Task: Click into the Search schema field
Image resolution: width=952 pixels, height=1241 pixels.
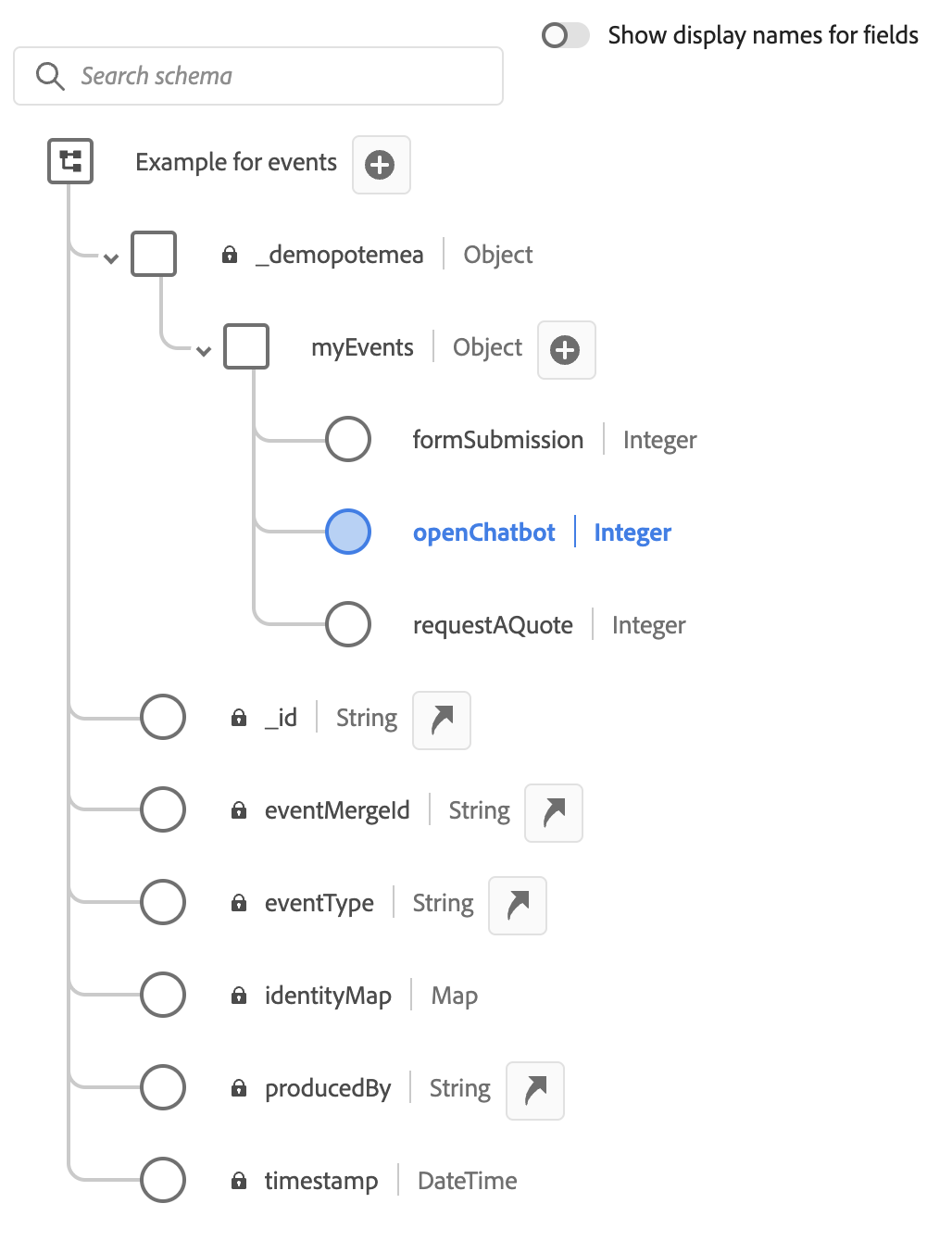Action: tap(258, 76)
